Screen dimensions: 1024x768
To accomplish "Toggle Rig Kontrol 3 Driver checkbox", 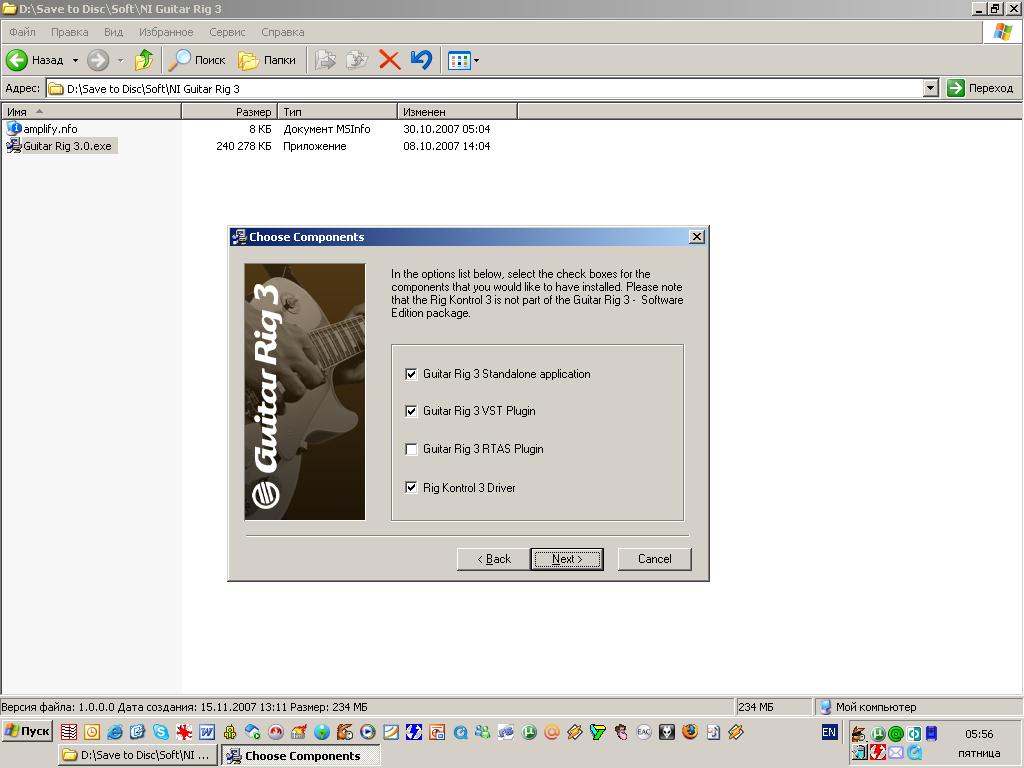I will click(x=411, y=488).
